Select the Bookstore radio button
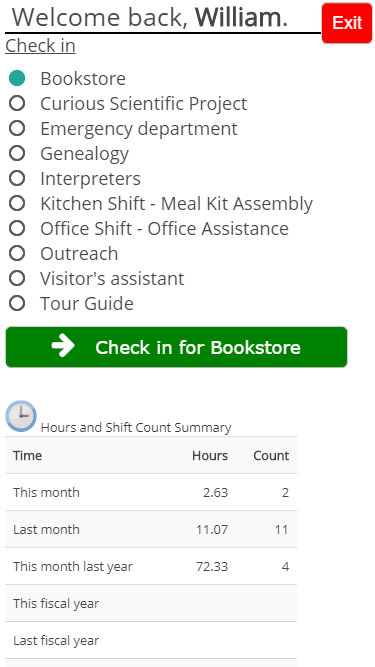This screenshot has width=375, height=667. [x=17, y=78]
